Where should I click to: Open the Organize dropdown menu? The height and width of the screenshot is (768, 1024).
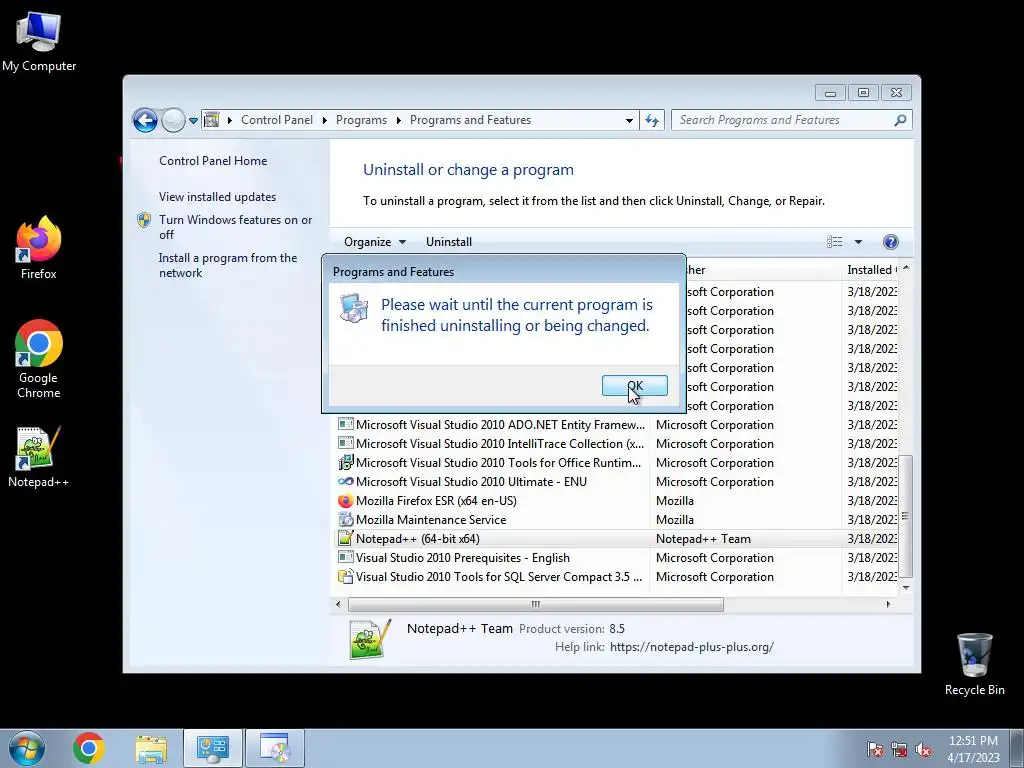point(375,242)
